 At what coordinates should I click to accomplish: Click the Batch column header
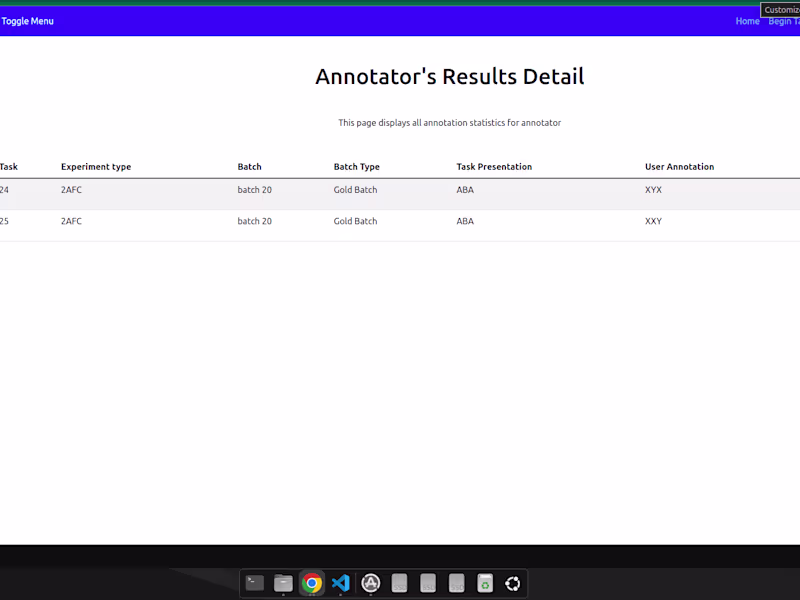(249, 167)
